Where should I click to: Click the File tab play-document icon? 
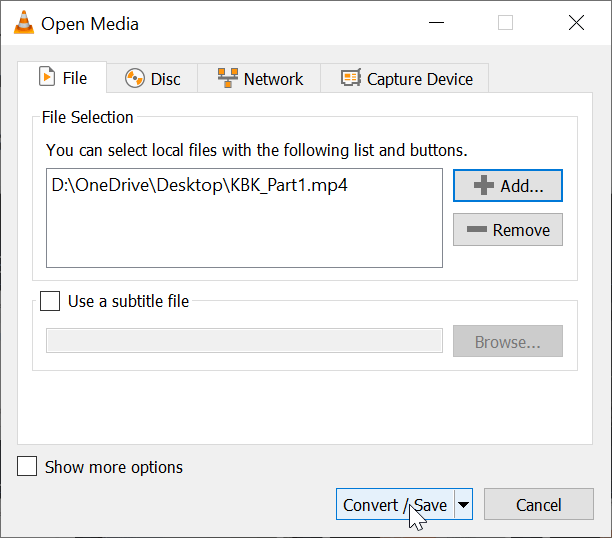point(47,76)
